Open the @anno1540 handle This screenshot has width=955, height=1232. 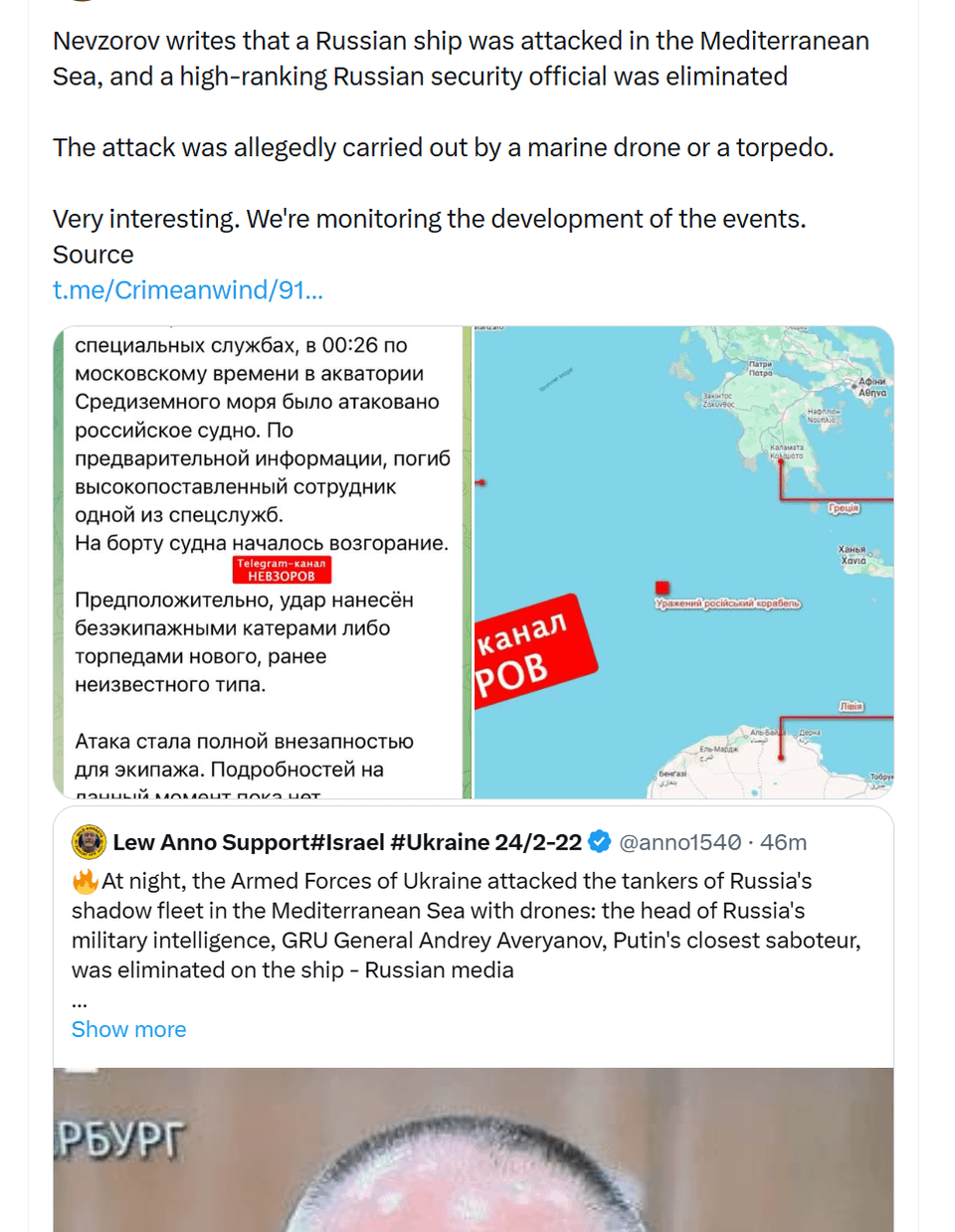679,843
